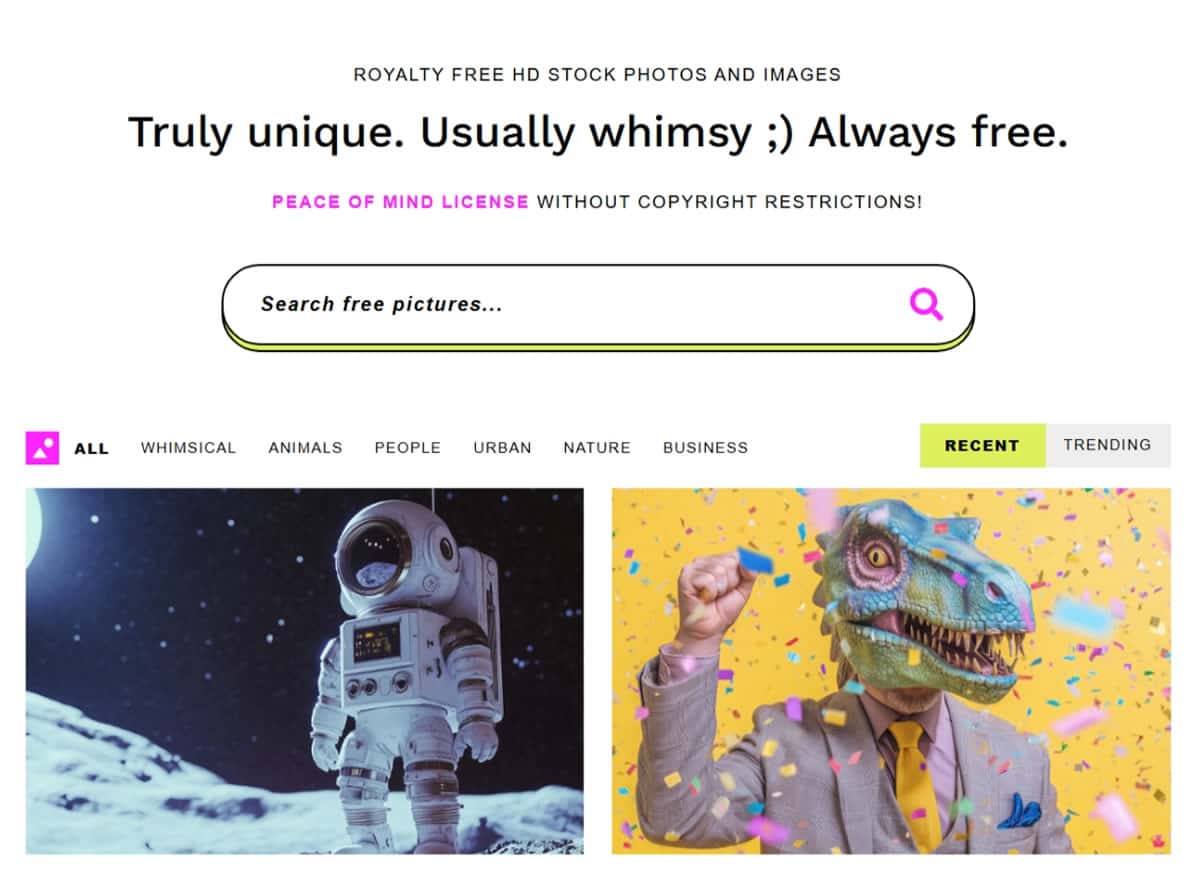Select the ALL category filter label
The image size is (1200, 879).
coord(91,448)
